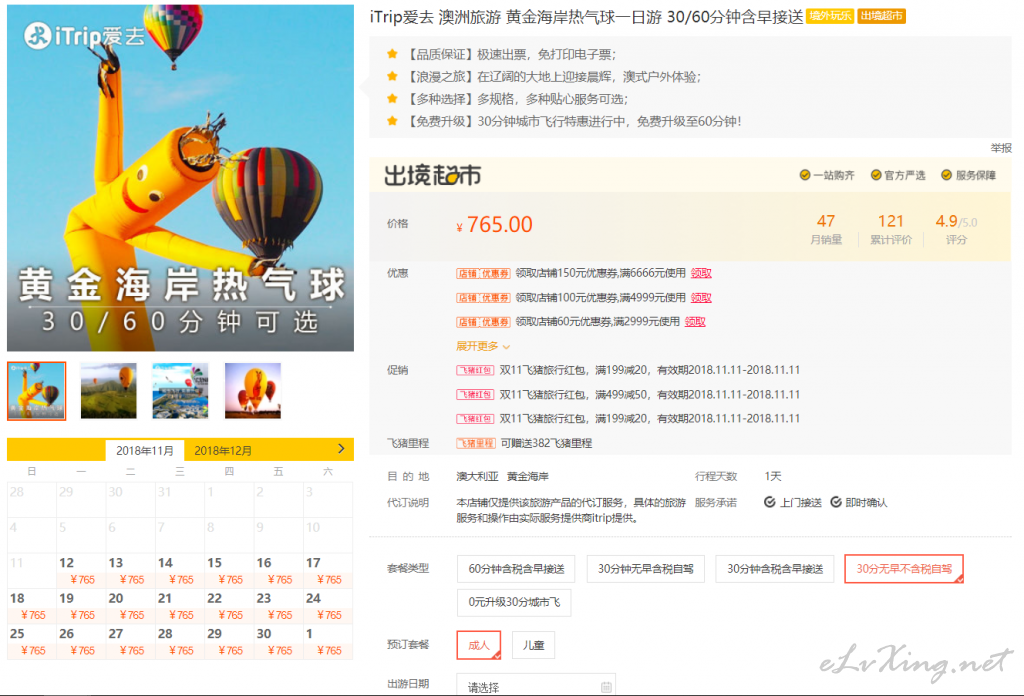This screenshot has width=1024, height=696.
Task: Switch calendar to 2018年11月 tab
Action: (145, 451)
